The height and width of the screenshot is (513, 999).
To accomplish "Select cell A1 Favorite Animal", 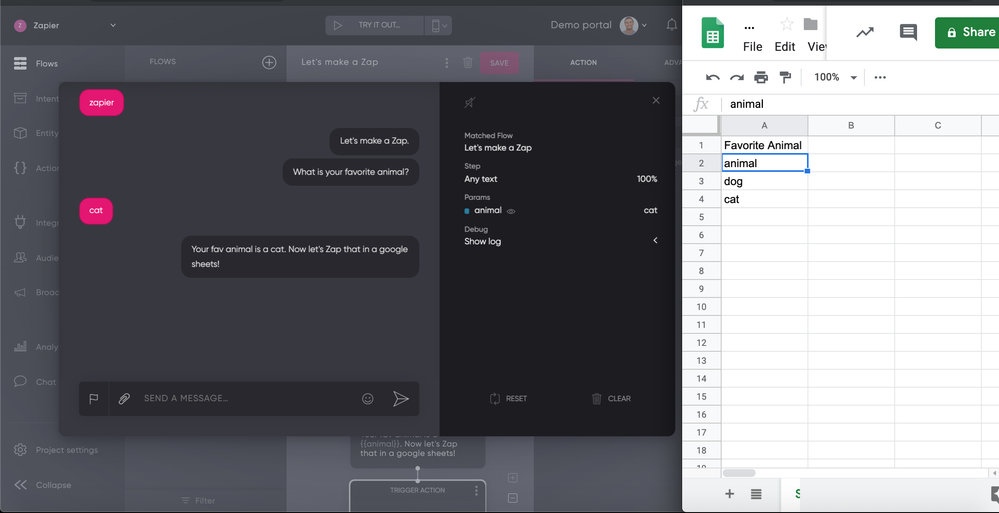I will [765, 145].
